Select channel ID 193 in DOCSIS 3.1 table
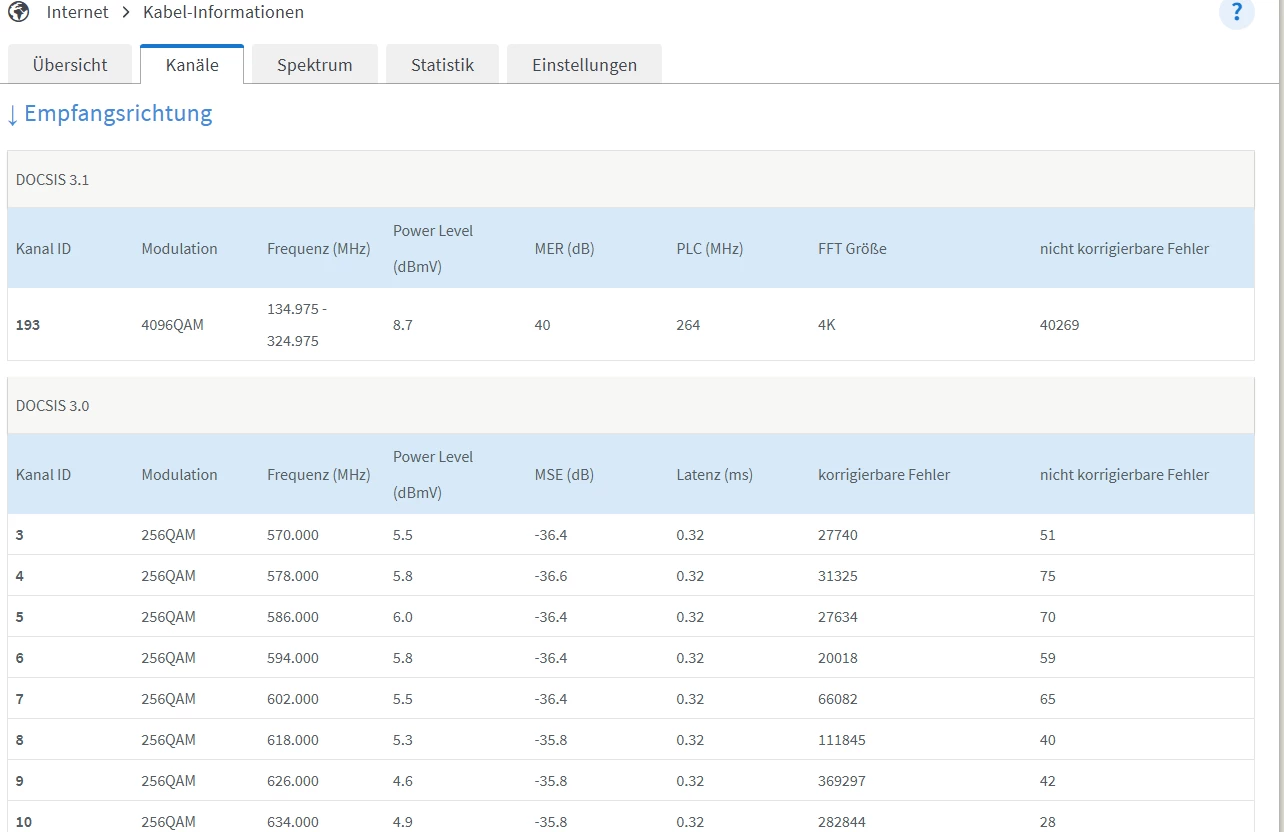This screenshot has width=1284, height=832. click(28, 325)
